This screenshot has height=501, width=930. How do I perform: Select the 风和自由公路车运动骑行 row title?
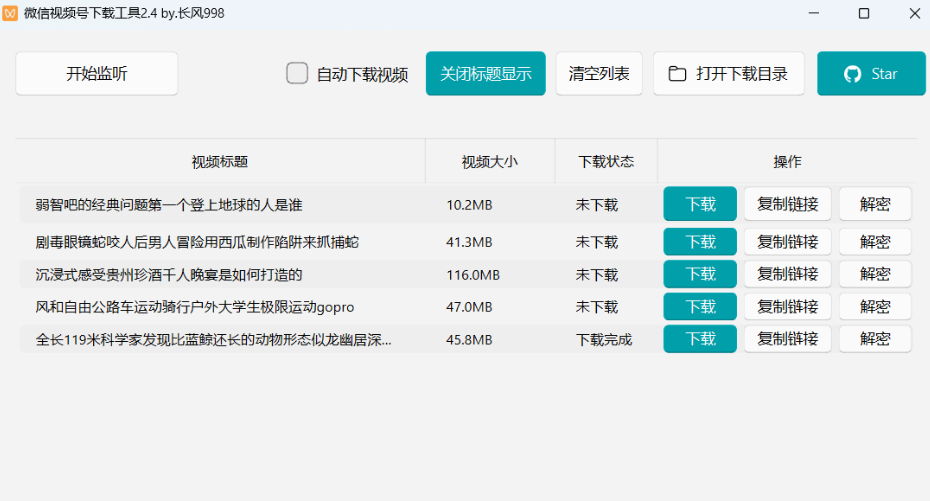coord(195,307)
